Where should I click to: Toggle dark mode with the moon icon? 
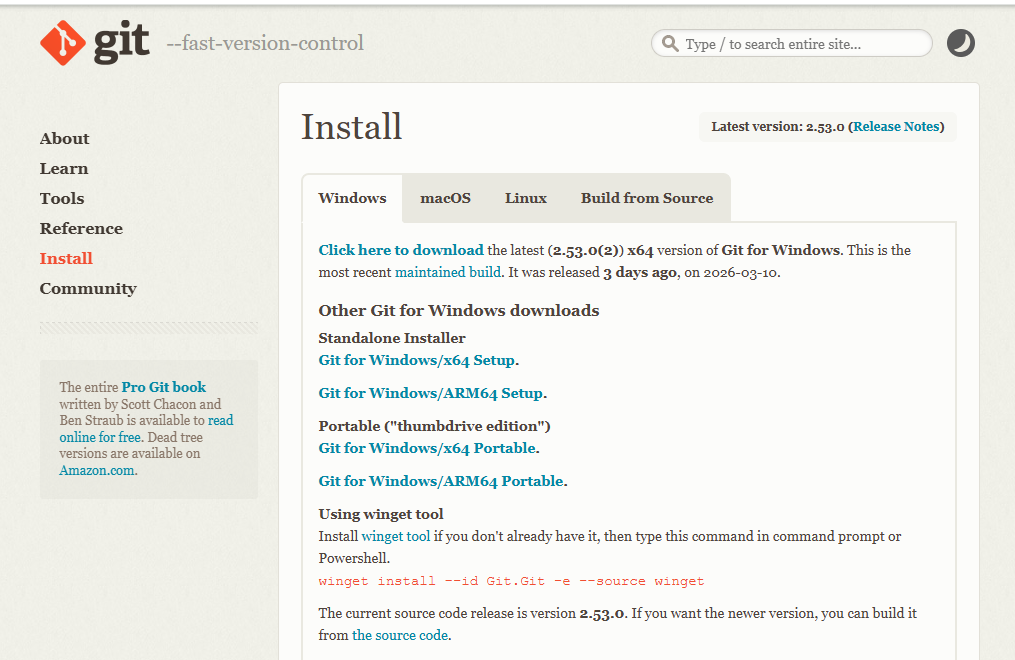click(961, 43)
